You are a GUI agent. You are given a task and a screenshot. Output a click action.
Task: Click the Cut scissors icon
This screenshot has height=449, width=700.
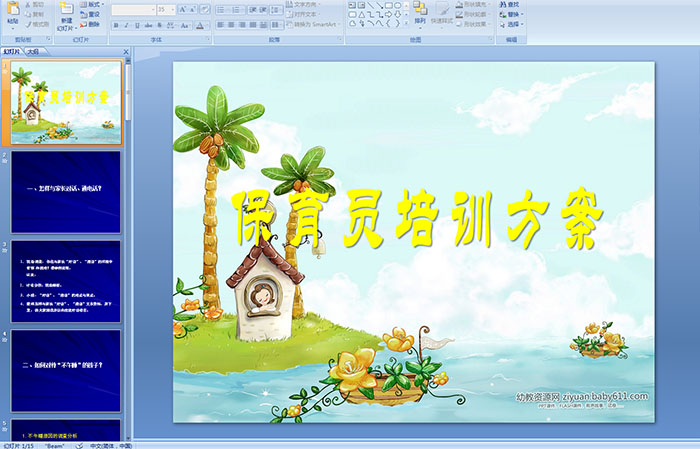point(28,4)
